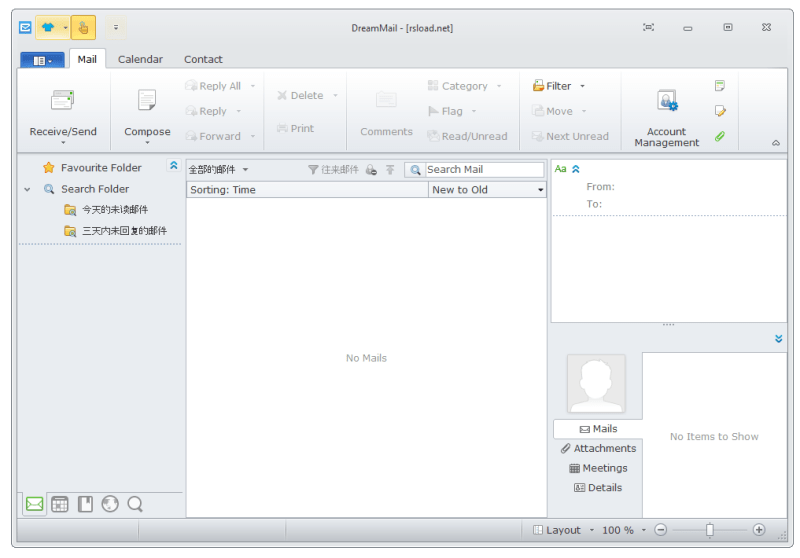Click the zoom slider handle in status bar
800x558 pixels.
710,530
